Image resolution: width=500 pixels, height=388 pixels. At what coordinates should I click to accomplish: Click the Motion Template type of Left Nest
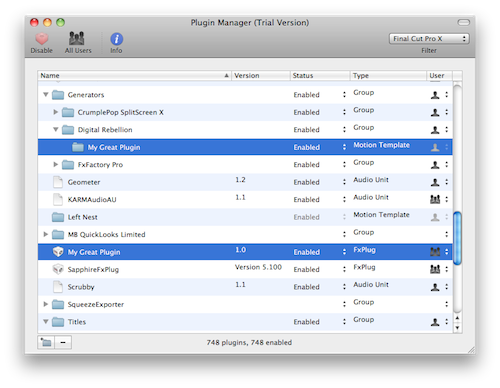click(x=381, y=215)
